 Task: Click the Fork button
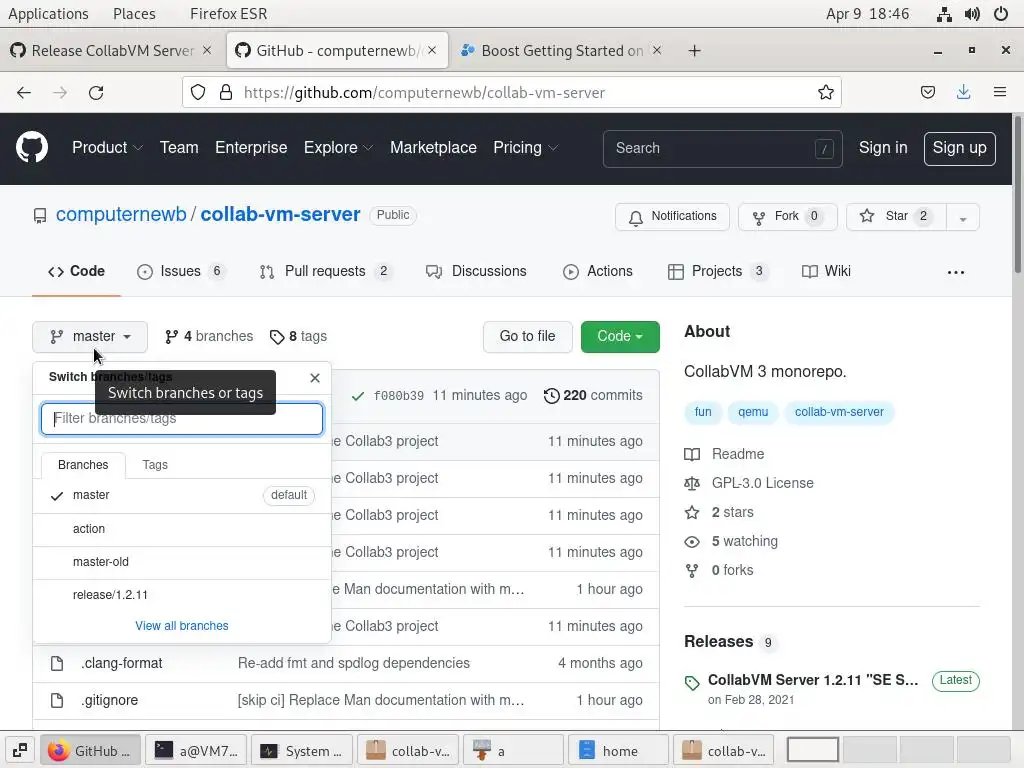(x=787, y=217)
